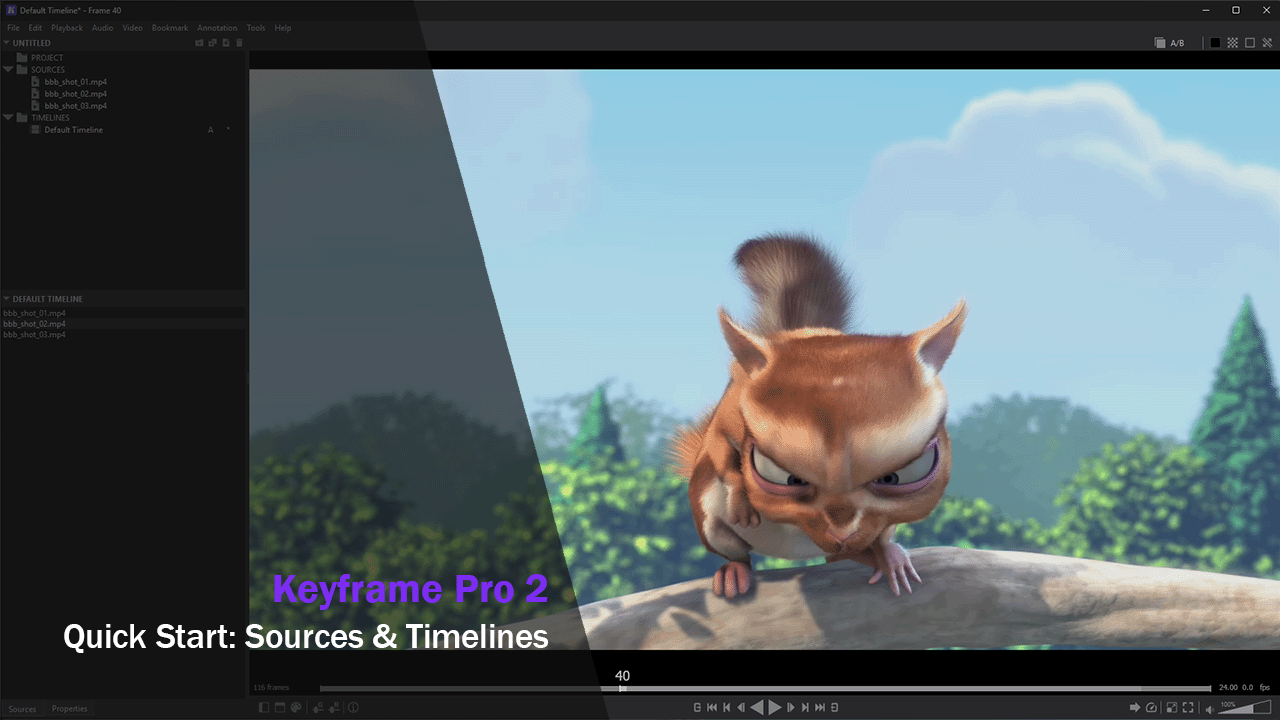Select bbb_shot_02.mp4 in the Sources tree

pyautogui.click(x=76, y=94)
